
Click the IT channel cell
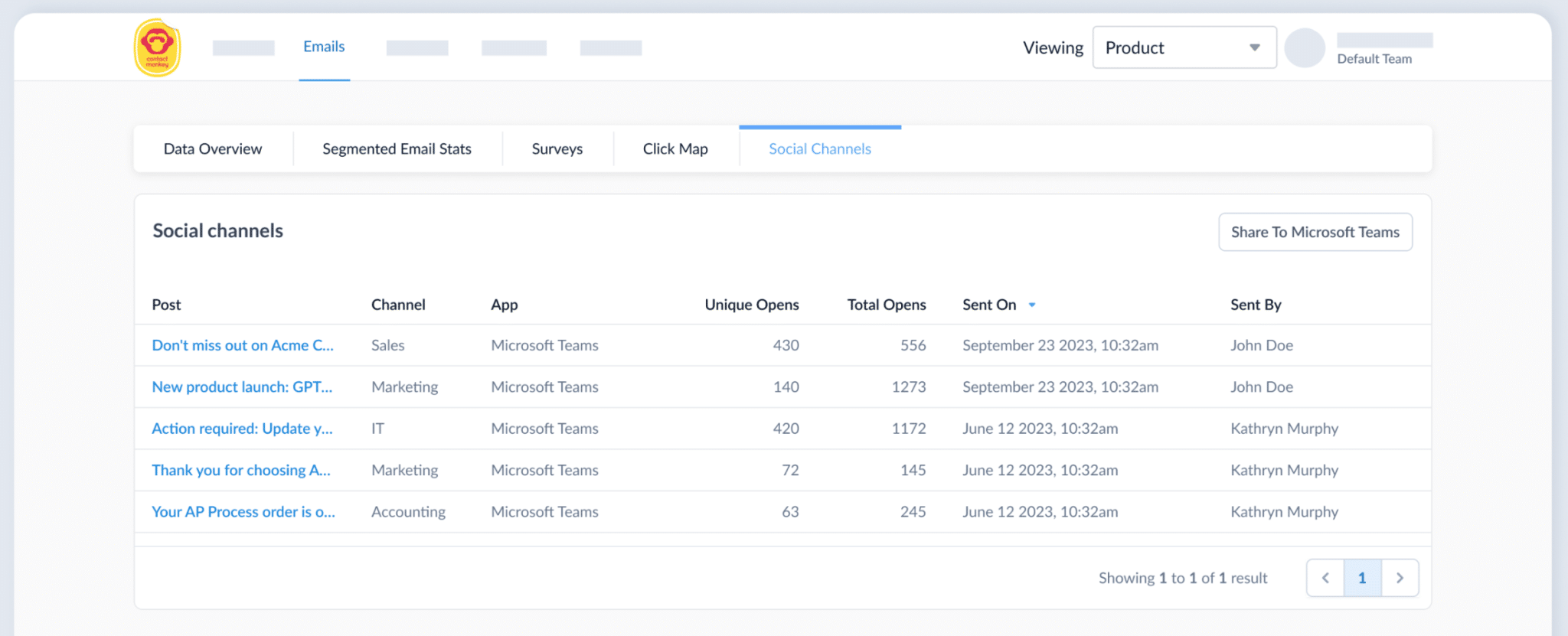coord(377,429)
